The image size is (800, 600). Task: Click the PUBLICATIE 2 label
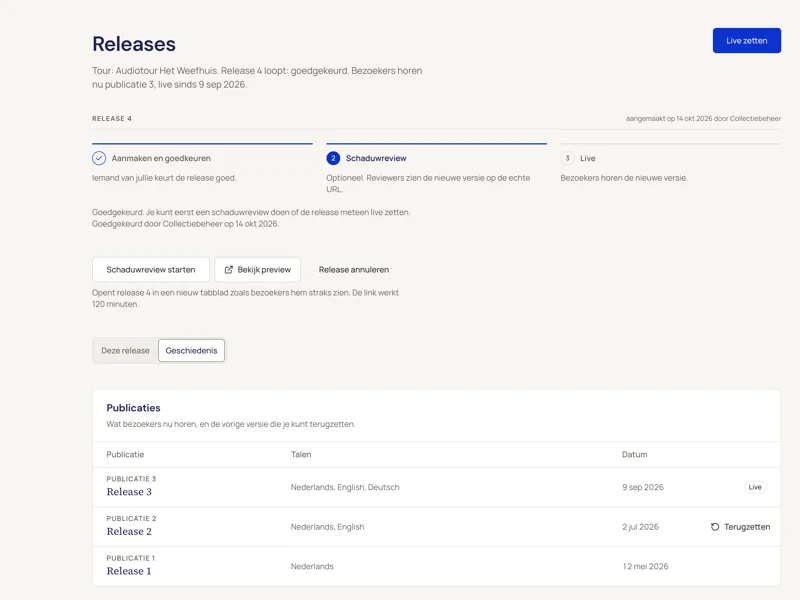(132, 519)
